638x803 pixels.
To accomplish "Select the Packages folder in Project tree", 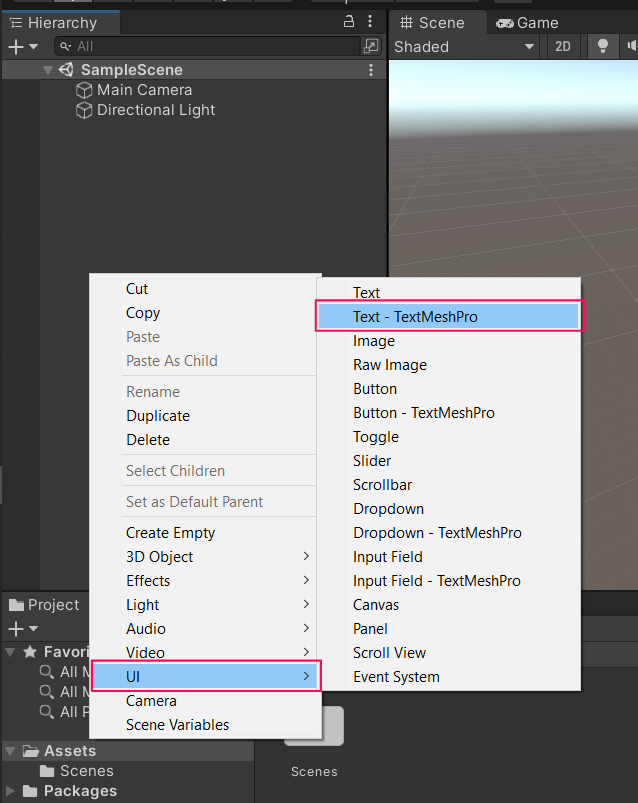I will click(70, 791).
